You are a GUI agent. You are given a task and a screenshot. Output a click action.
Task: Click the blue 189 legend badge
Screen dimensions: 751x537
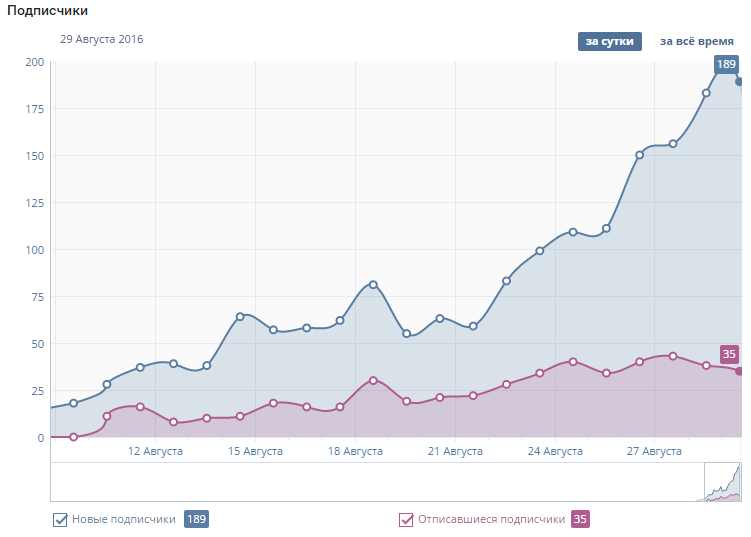196,519
